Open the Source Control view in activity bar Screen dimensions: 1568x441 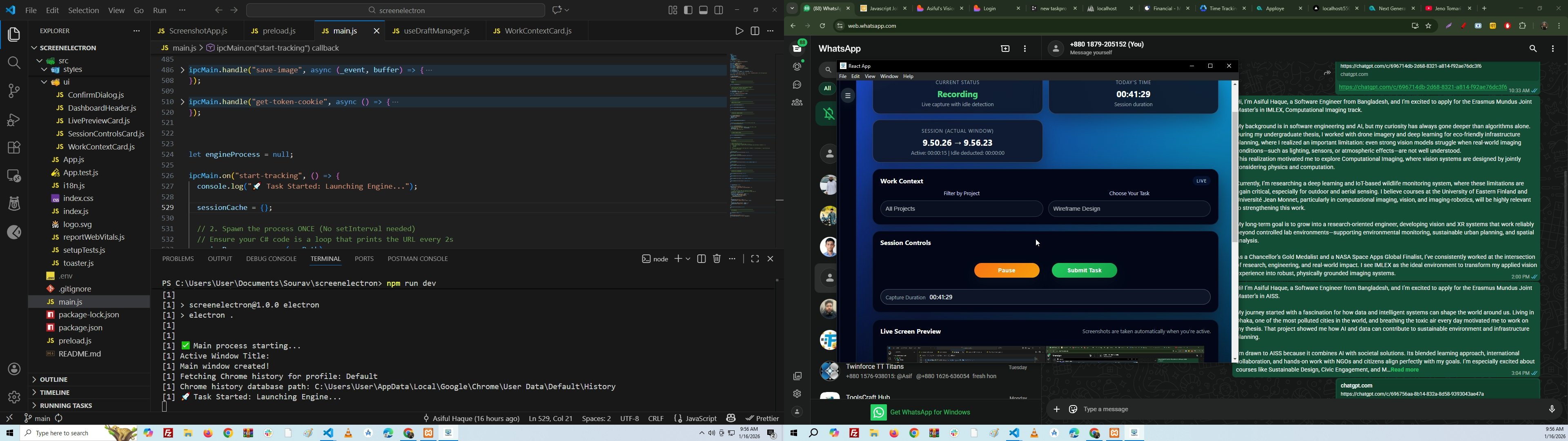13,91
